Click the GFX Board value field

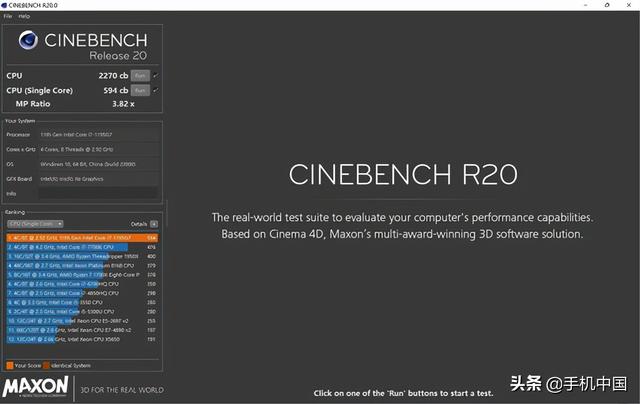coord(98,179)
